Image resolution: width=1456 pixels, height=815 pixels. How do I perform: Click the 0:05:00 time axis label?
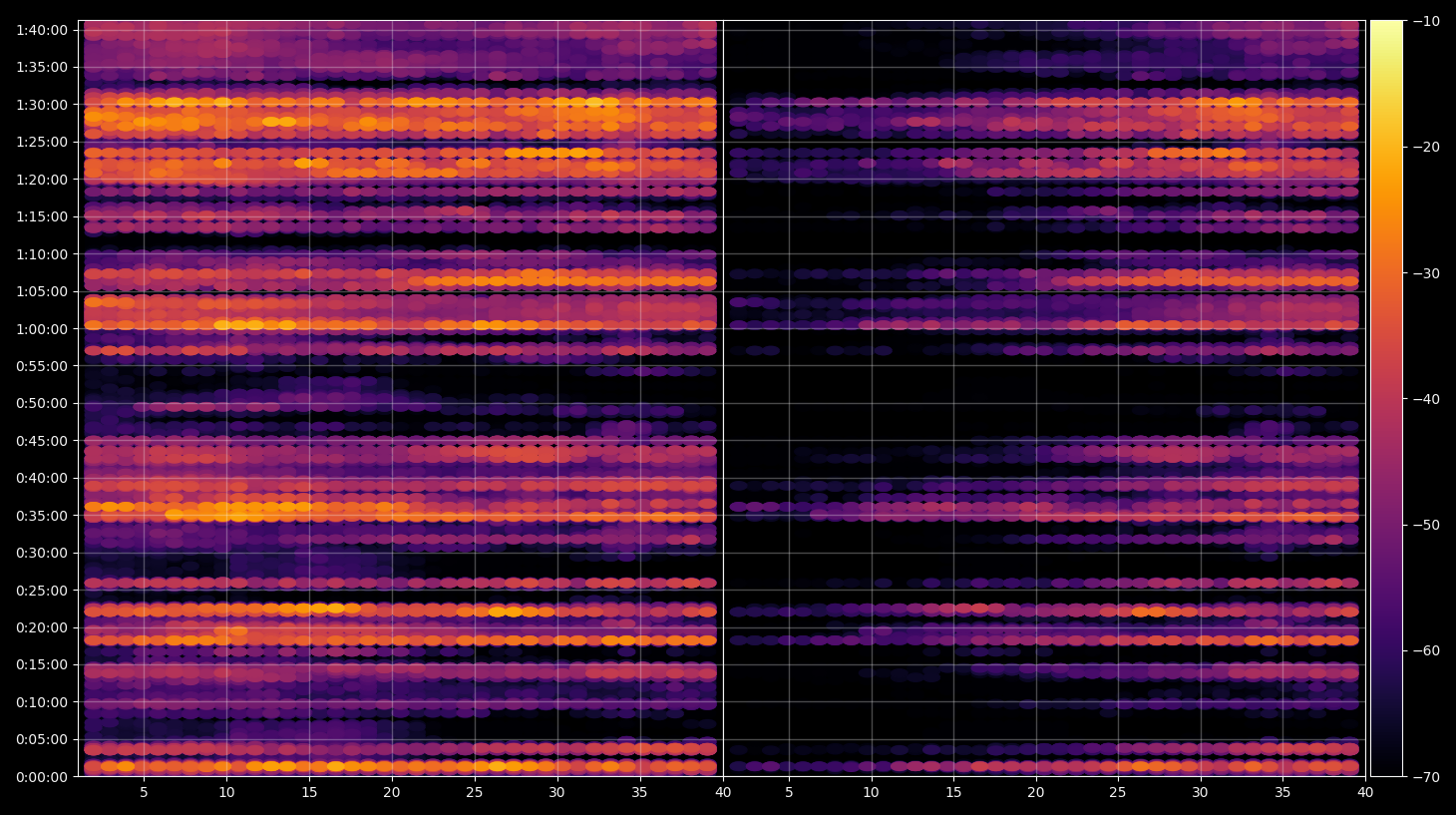click(x=42, y=739)
